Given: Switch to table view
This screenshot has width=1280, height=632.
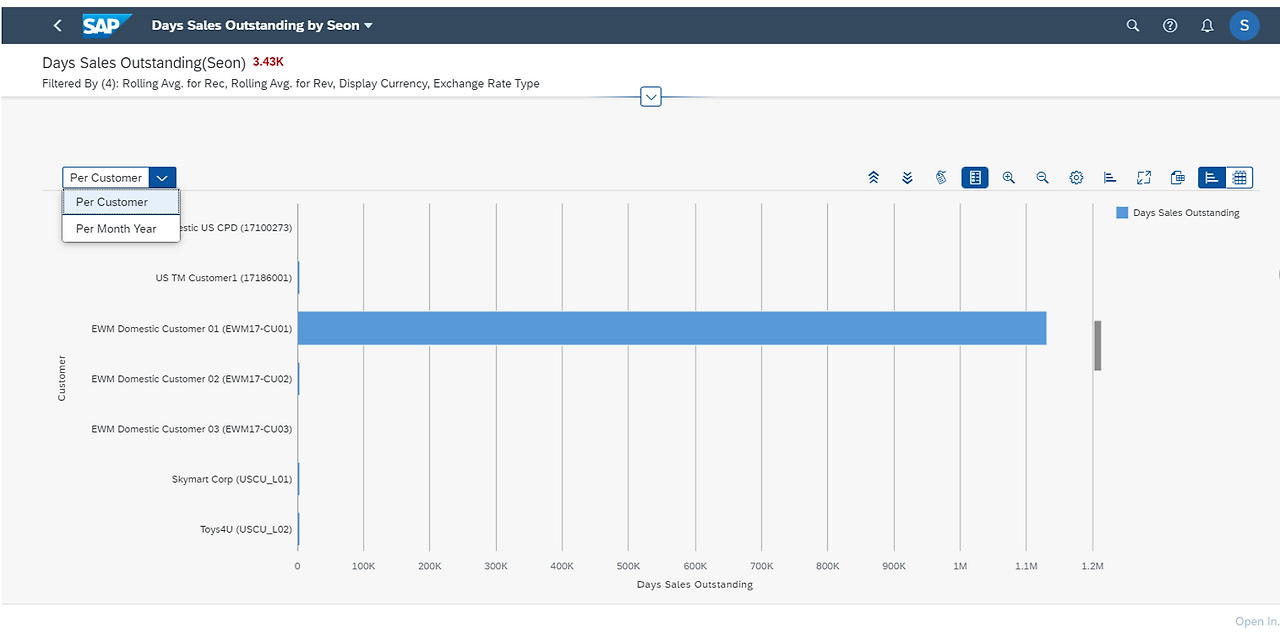Looking at the screenshot, I should click(x=1240, y=178).
